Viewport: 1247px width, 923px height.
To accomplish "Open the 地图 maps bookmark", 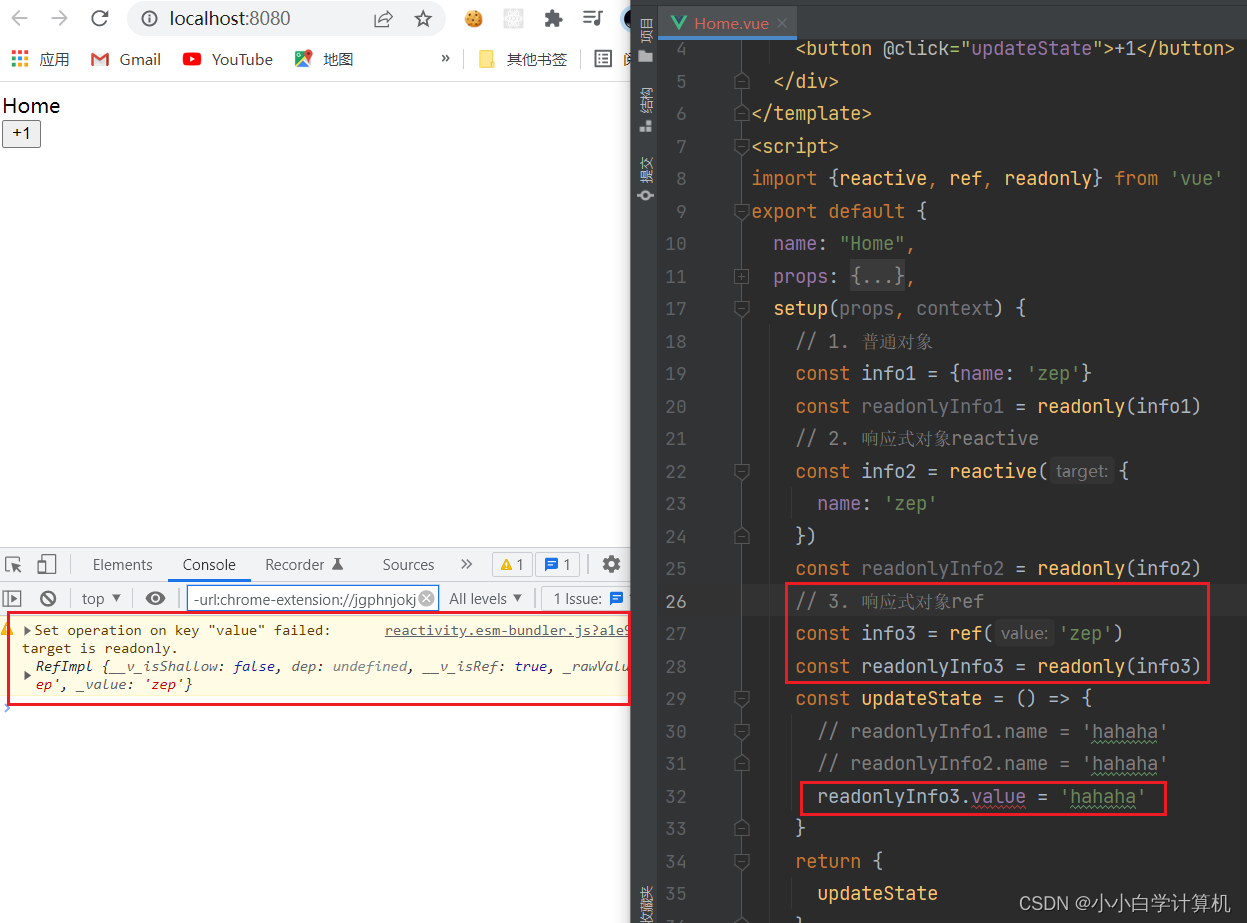I will pyautogui.click(x=324, y=59).
